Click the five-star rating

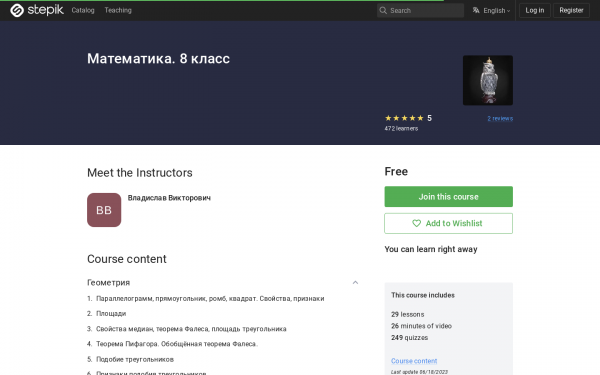tap(404, 118)
